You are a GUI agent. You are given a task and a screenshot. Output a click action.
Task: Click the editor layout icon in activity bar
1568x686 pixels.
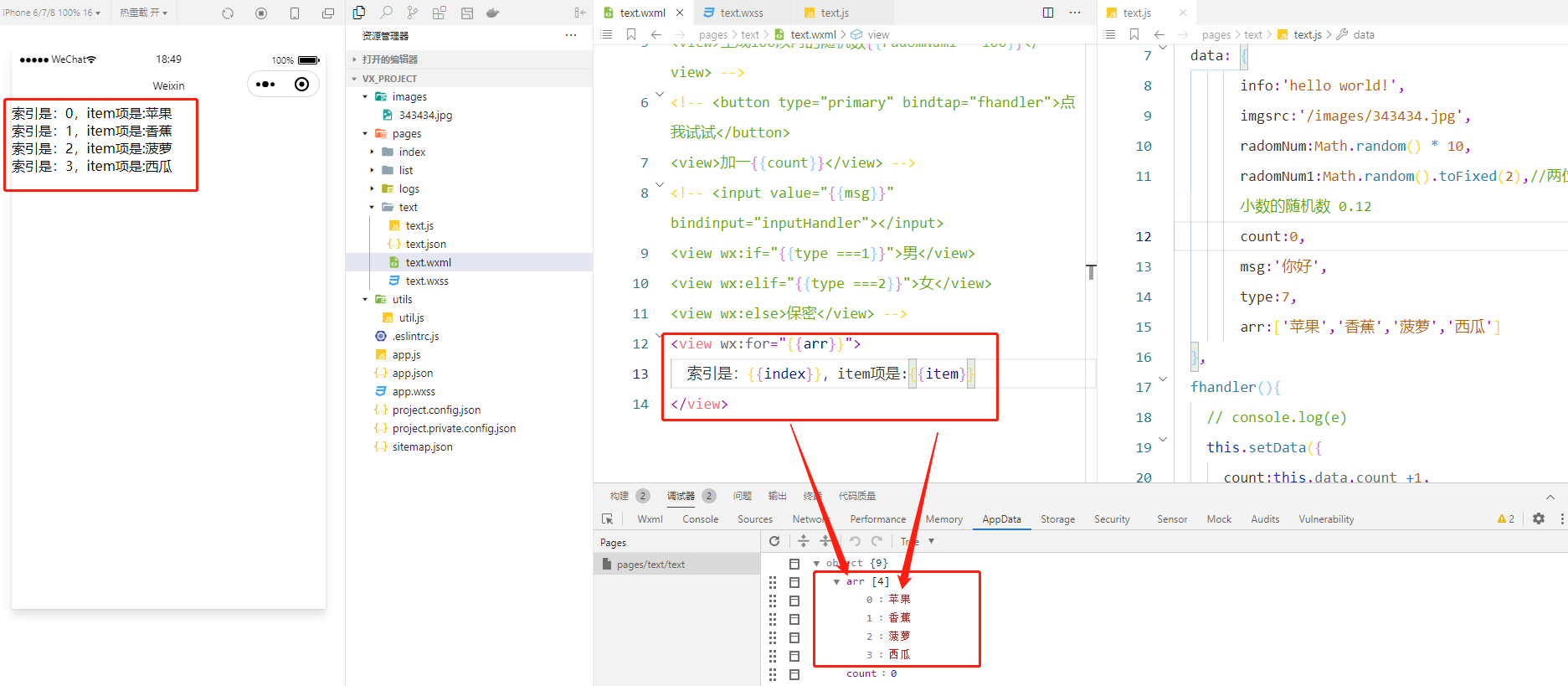(x=467, y=13)
